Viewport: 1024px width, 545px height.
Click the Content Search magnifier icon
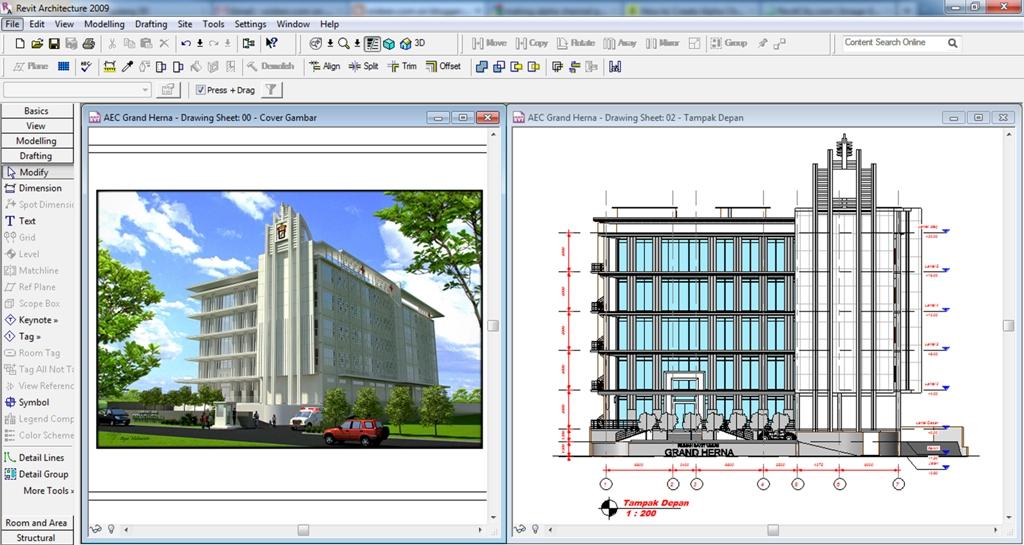(x=953, y=43)
